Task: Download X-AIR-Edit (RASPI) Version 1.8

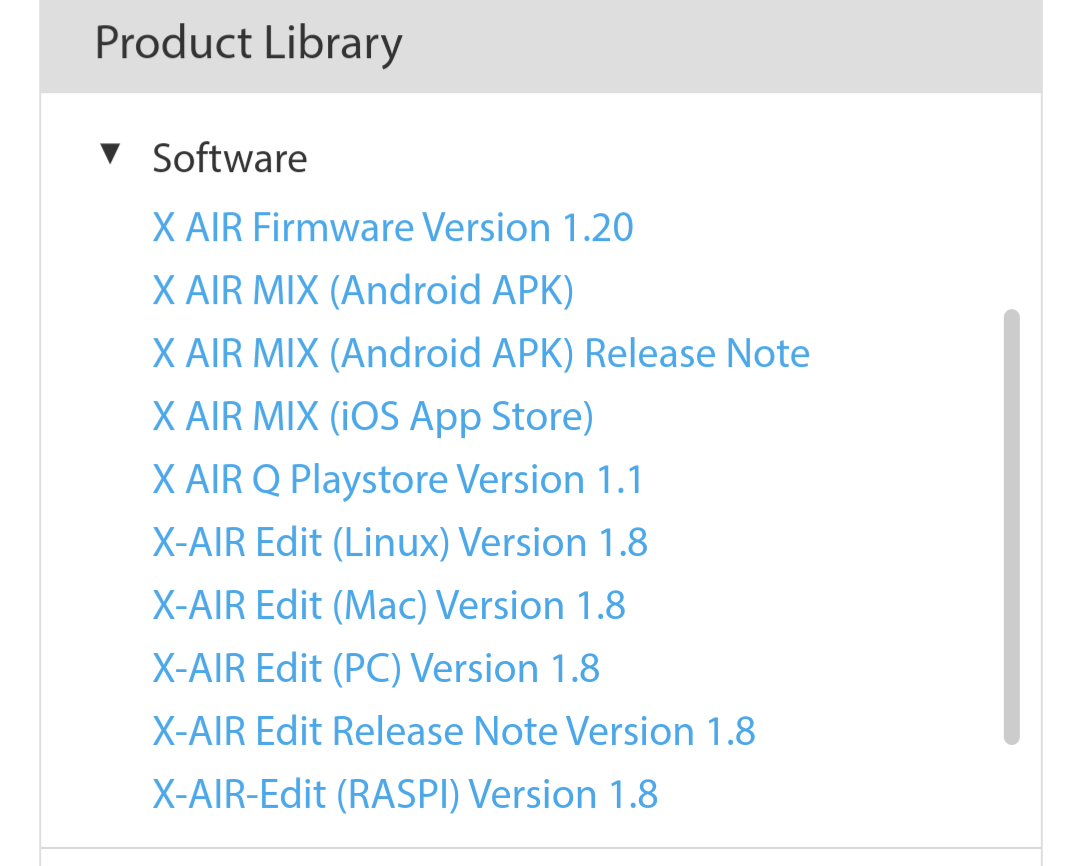Action: pos(405,795)
